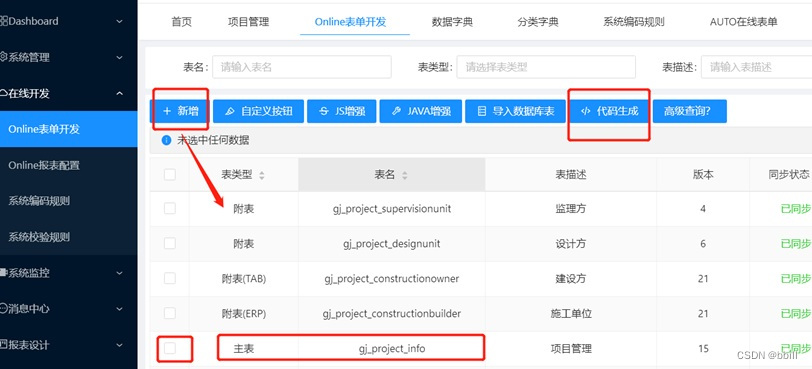Click the 表描述 column header
The width and height of the screenshot is (812, 369).
pos(571,175)
